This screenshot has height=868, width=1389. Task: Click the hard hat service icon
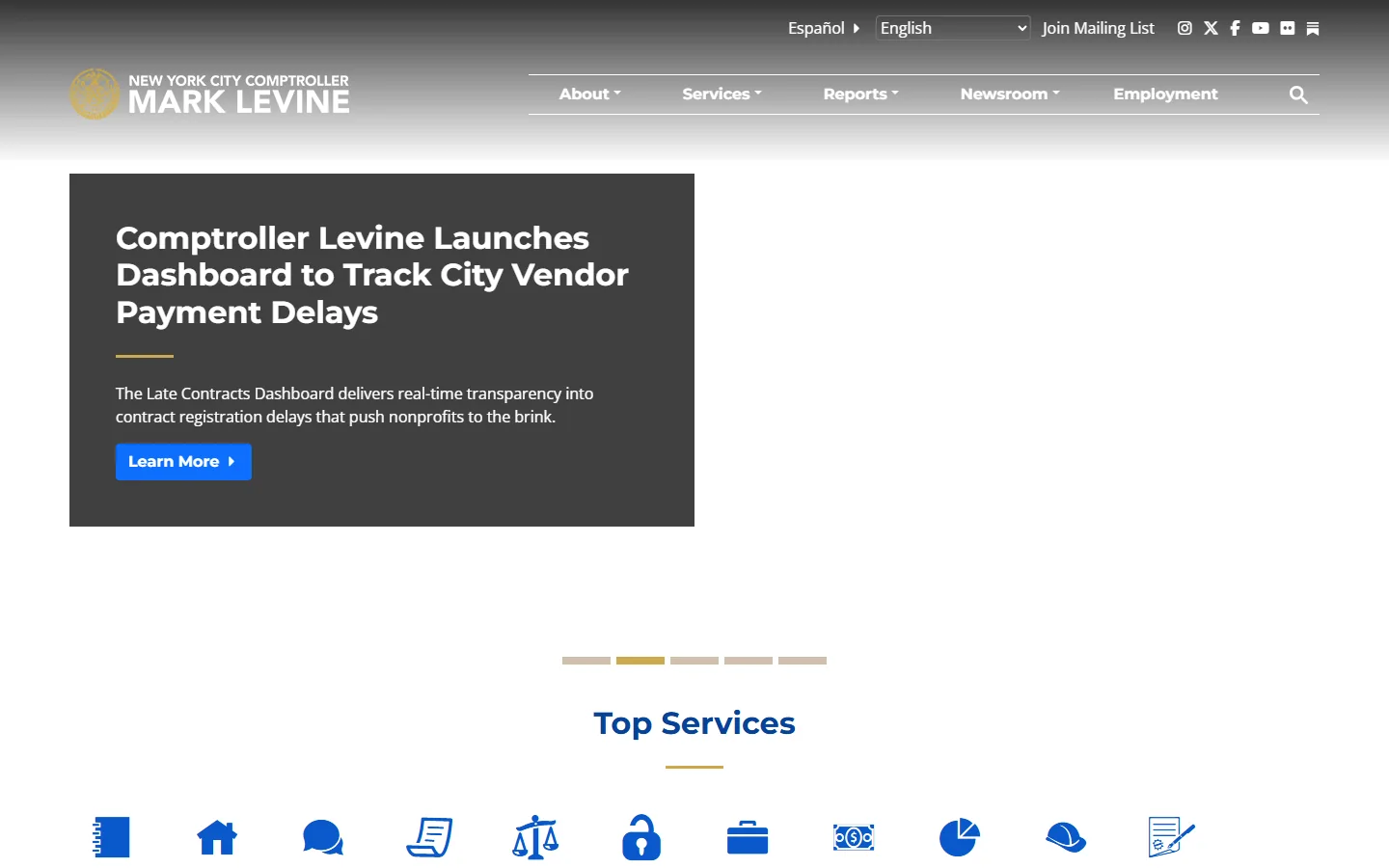point(1066,837)
